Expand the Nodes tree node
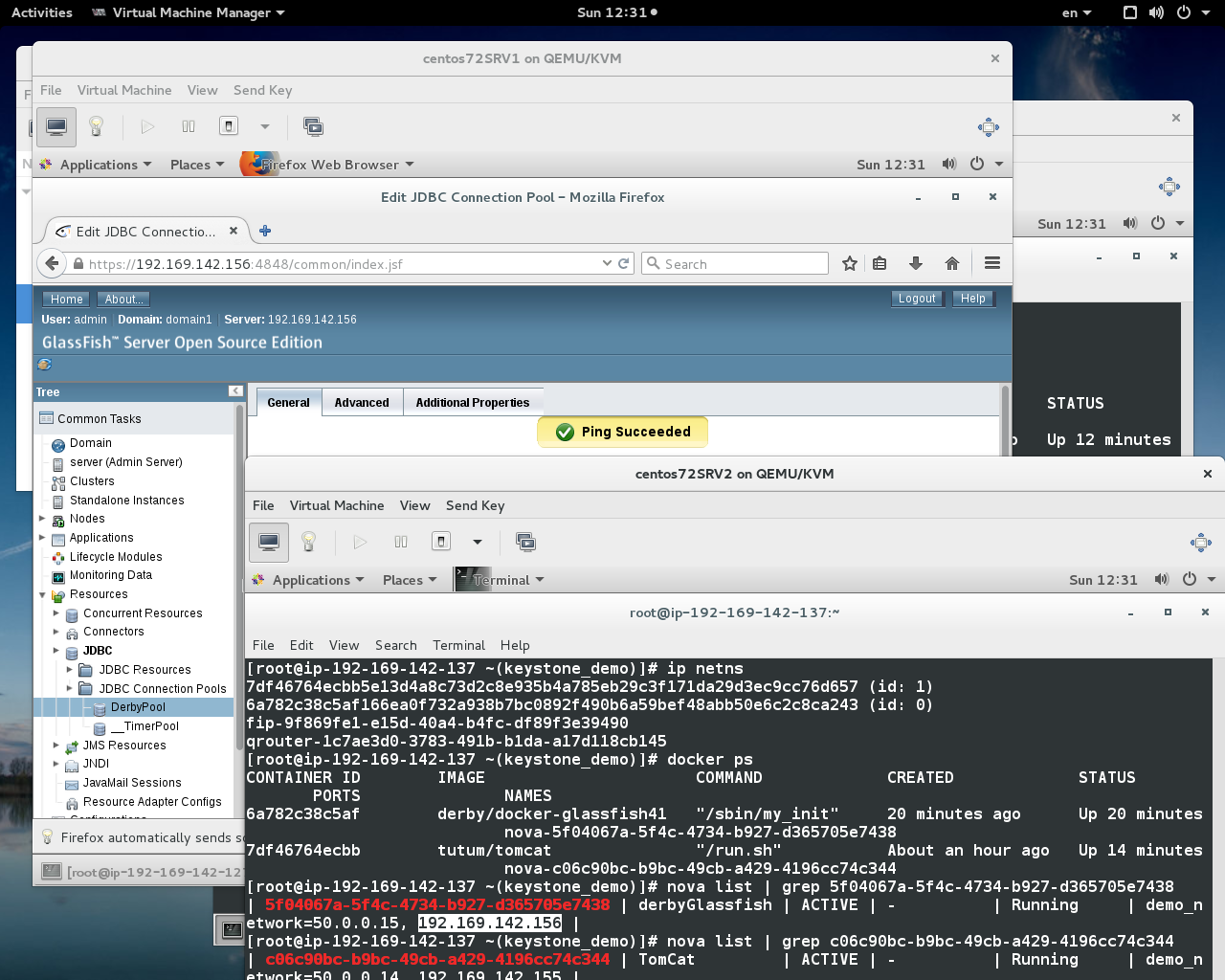The height and width of the screenshot is (980, 1225). coord(40,518)
